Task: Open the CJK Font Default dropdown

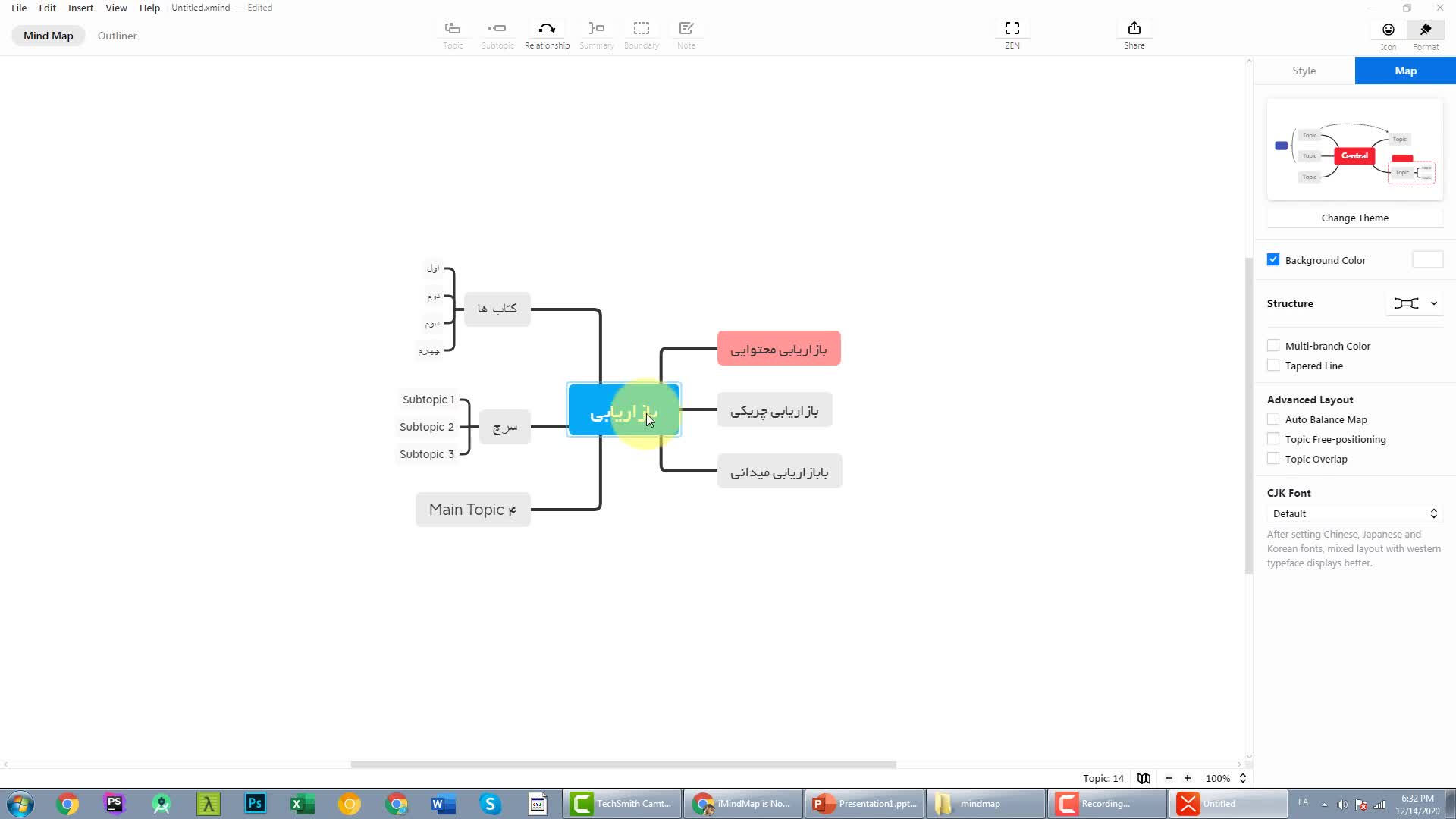Action: (1354, 513)
